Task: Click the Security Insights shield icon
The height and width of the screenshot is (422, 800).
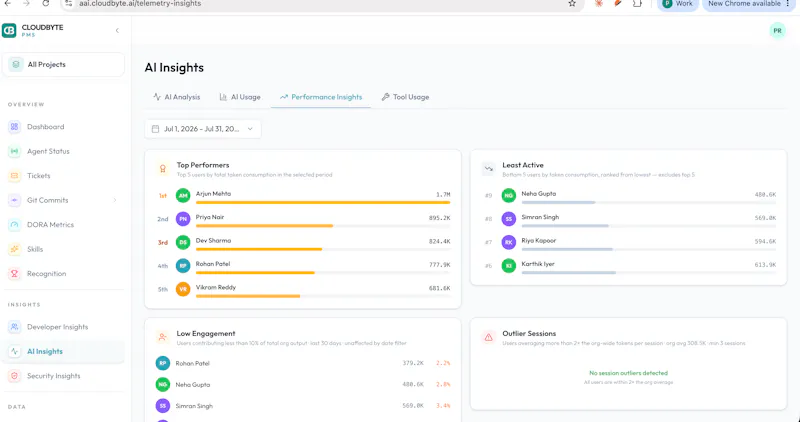Action: pos(14,376)
